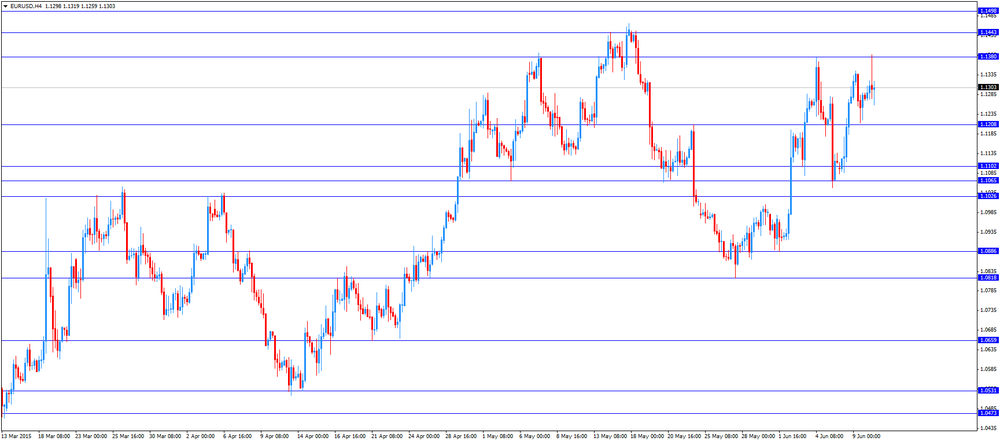Click the 13 Mar 2015 date label
Screen dimensions: 1000x441
15,436
